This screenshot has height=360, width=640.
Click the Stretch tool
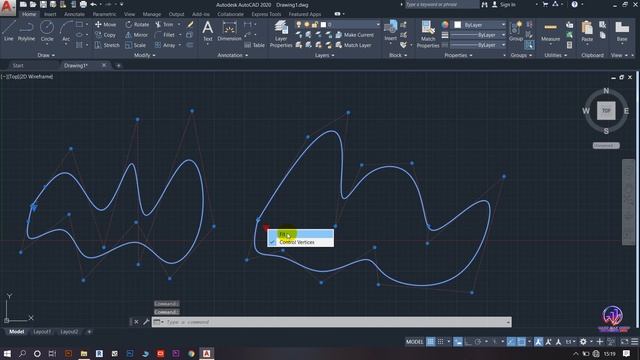[x=107, y=45]
